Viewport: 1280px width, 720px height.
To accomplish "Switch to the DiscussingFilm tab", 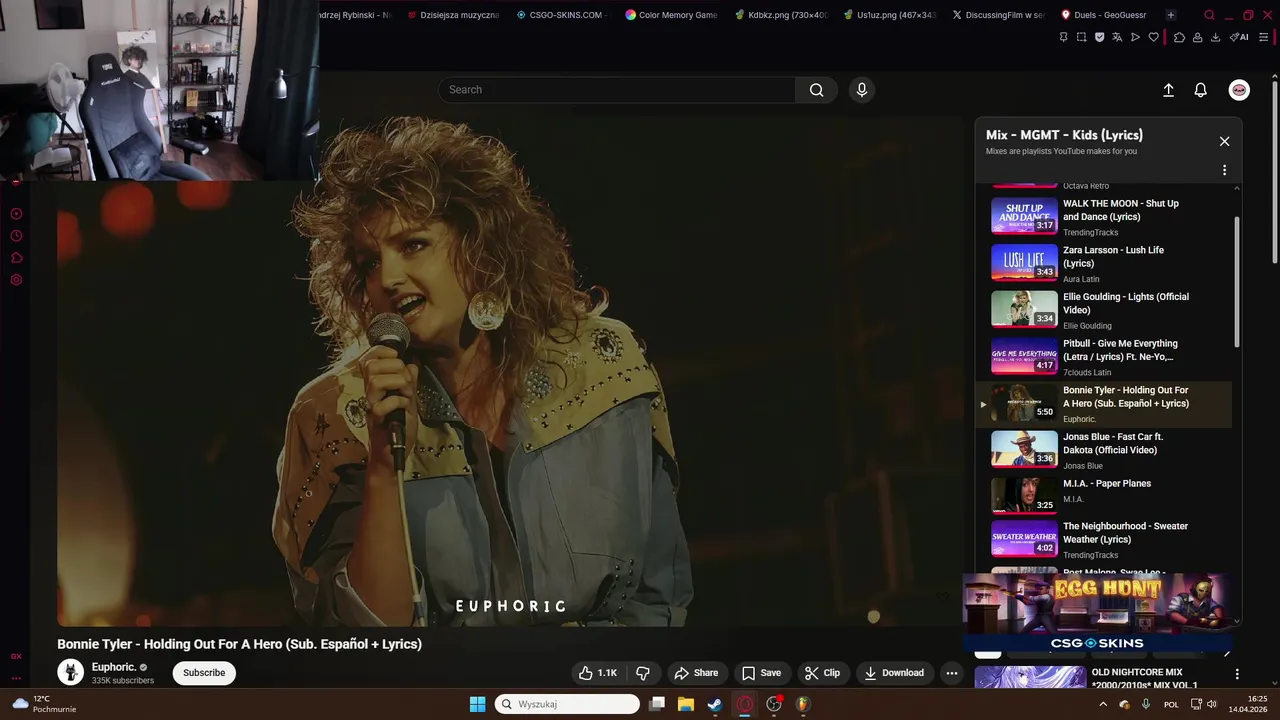I will 998,15.
